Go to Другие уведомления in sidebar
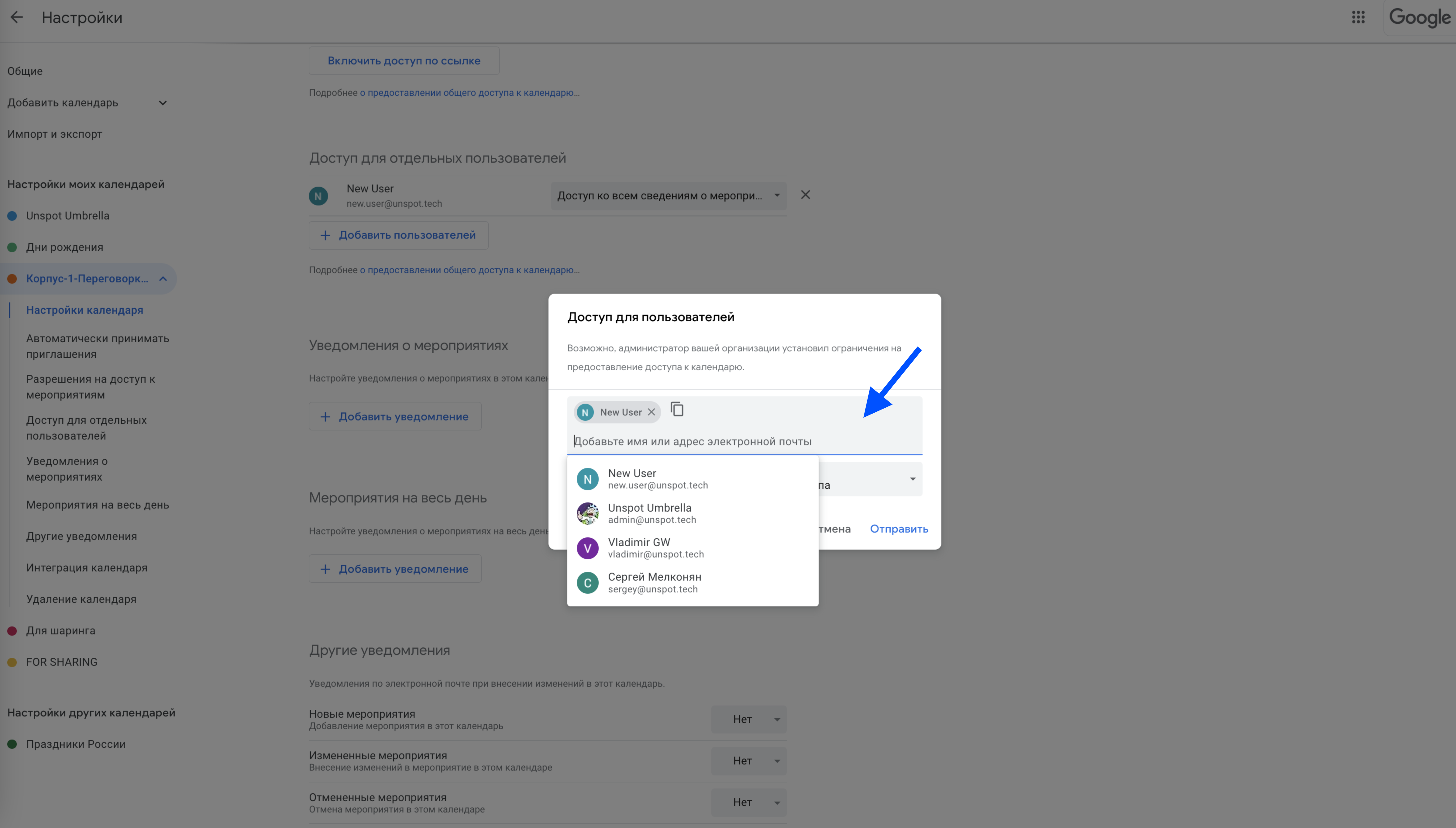1456x828 pixels. point(81,536)
